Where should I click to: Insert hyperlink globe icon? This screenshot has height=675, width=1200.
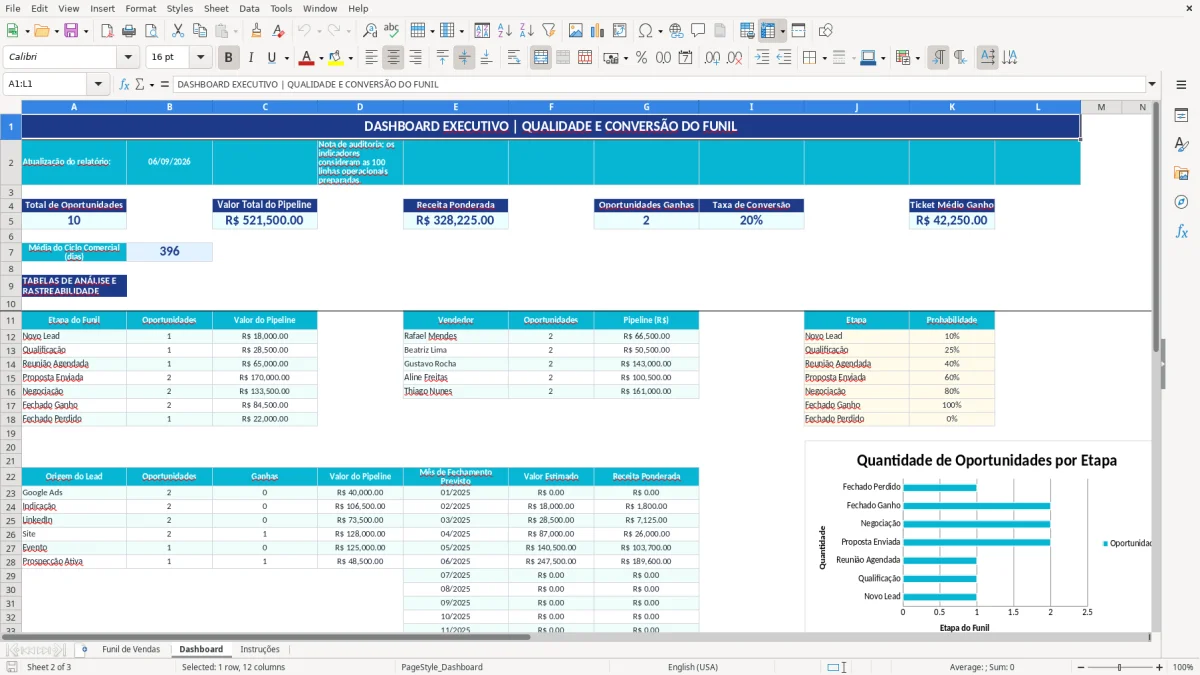[x=676, y=31]
